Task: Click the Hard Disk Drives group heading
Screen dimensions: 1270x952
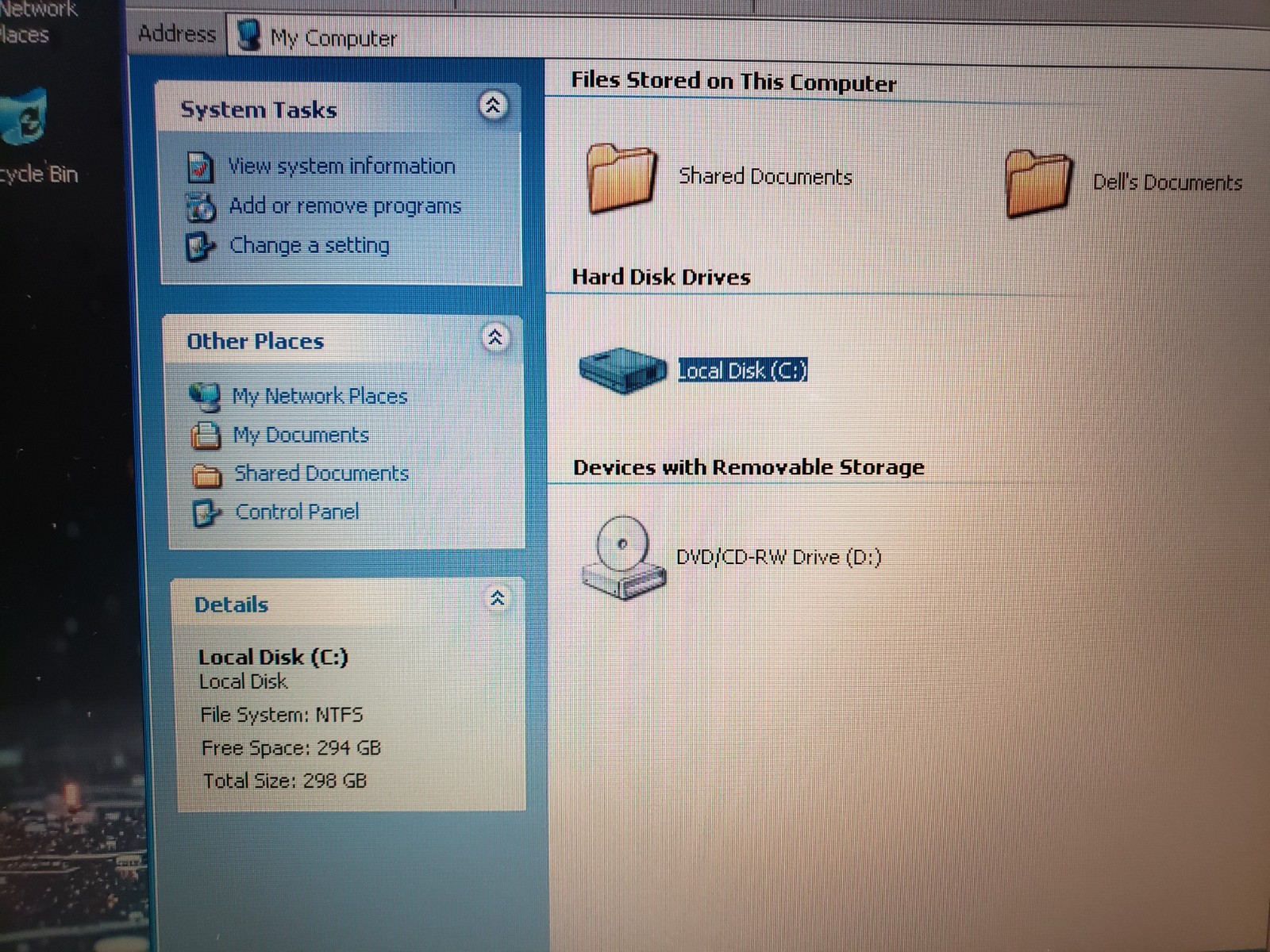Action: click(661, 277)
